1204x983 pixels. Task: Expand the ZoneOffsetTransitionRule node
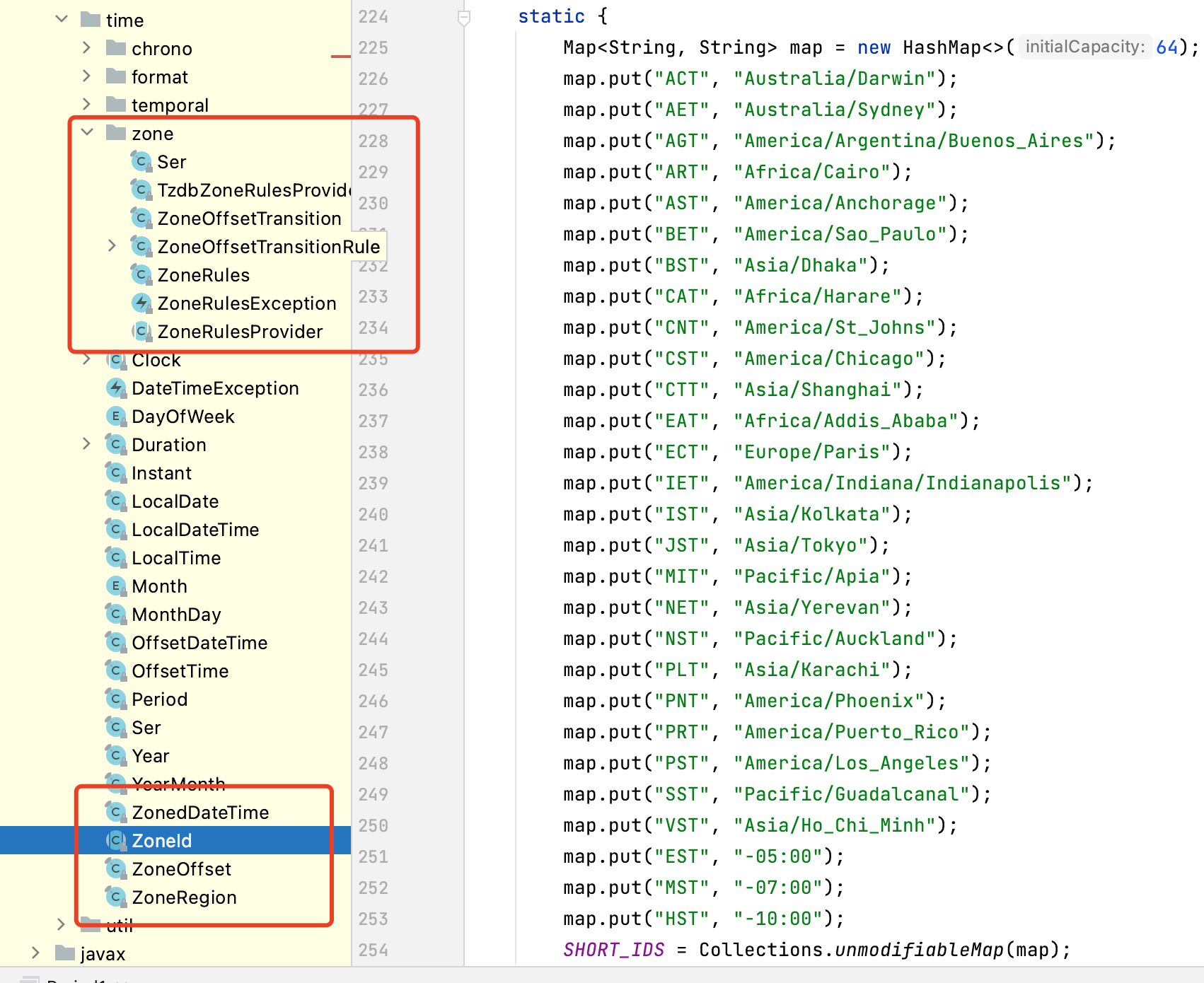pyautogui.click(x=112, y=246)
